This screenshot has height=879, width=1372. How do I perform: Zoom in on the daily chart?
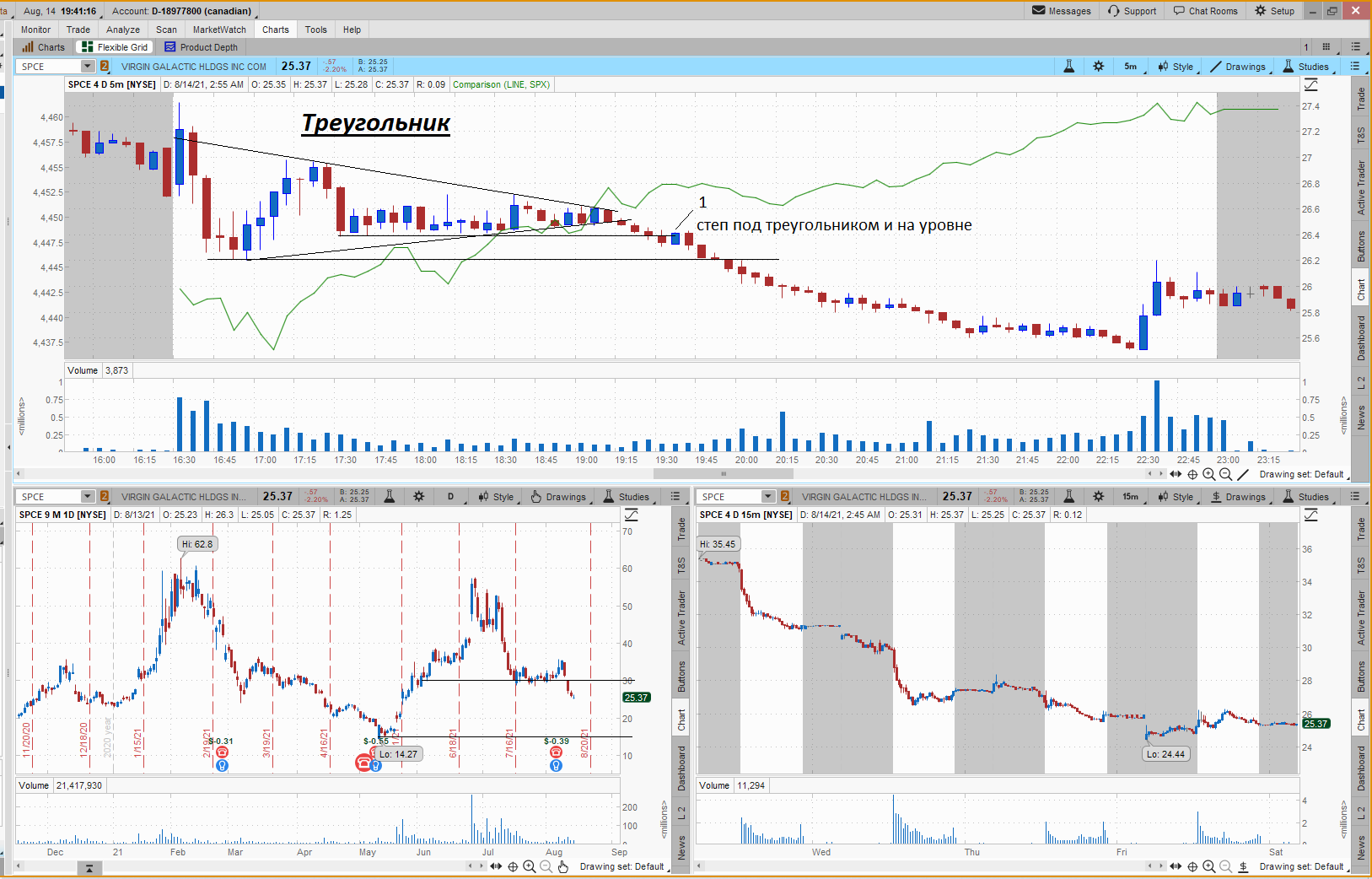[x=529, y=866]
